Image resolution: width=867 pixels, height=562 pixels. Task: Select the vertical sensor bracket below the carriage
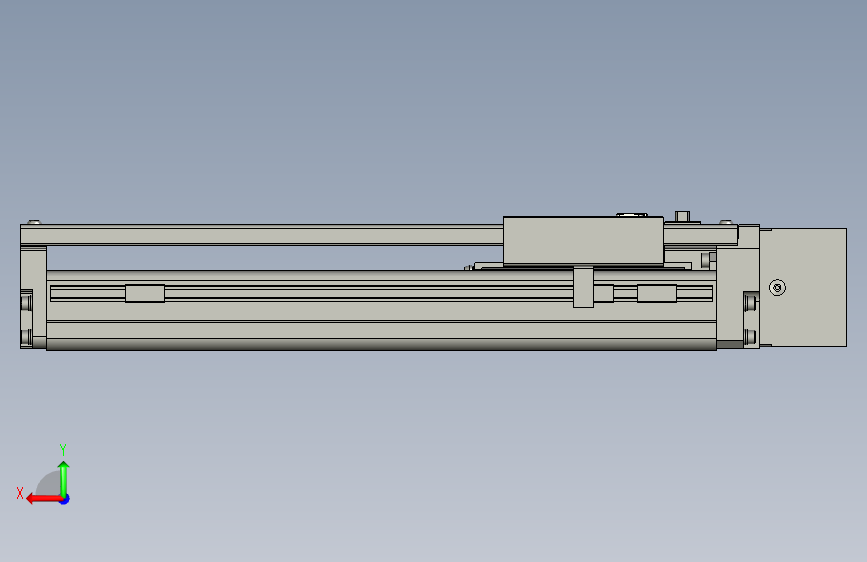click(x=583, y=287)
